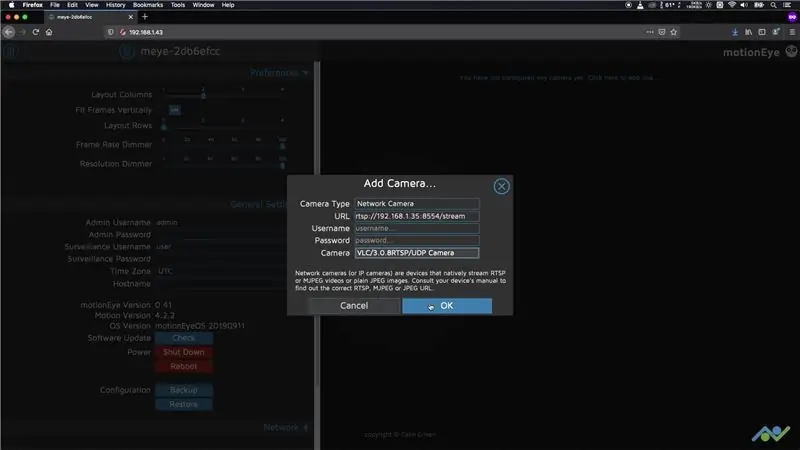Click the Reboot button
This screenshot has height=450, width=800.
pos(184,366)
